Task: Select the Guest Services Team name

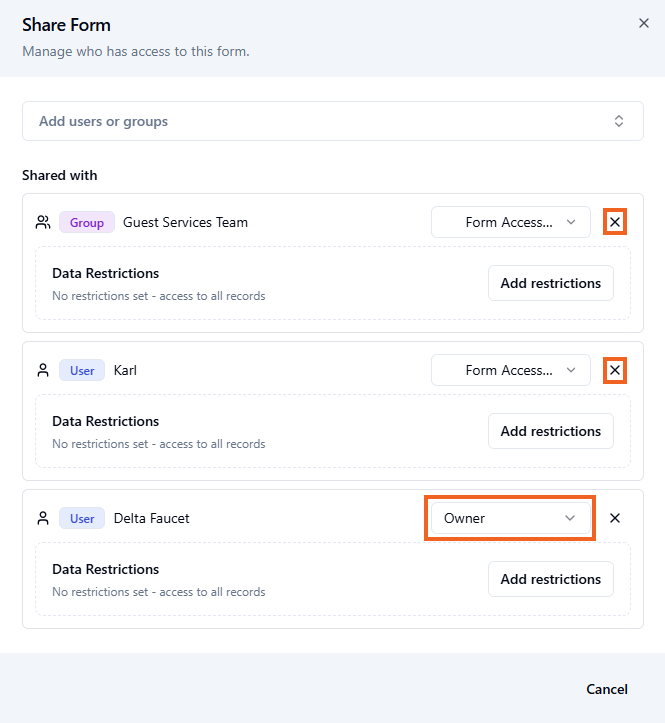Action: [185, 222]
